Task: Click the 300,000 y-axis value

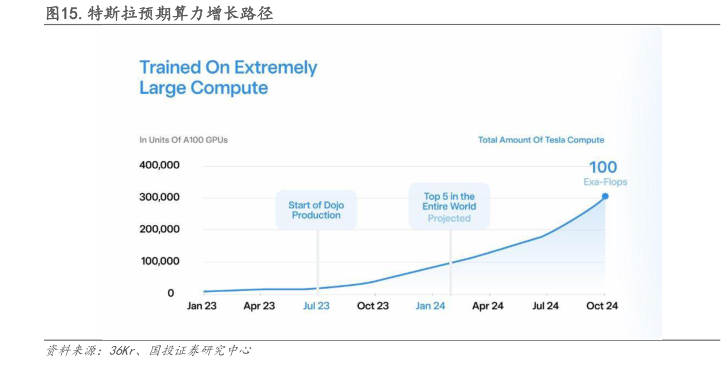Action: coord(159,197)
